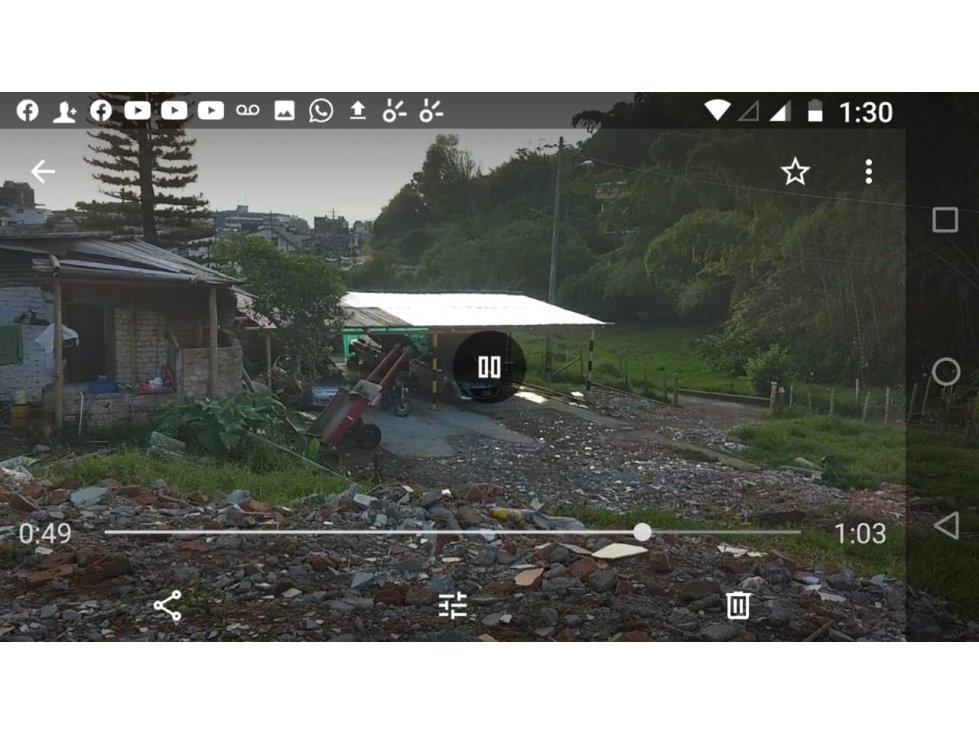
Task: Tap the second YouTube notification icon
Action: tap(174, 111)
